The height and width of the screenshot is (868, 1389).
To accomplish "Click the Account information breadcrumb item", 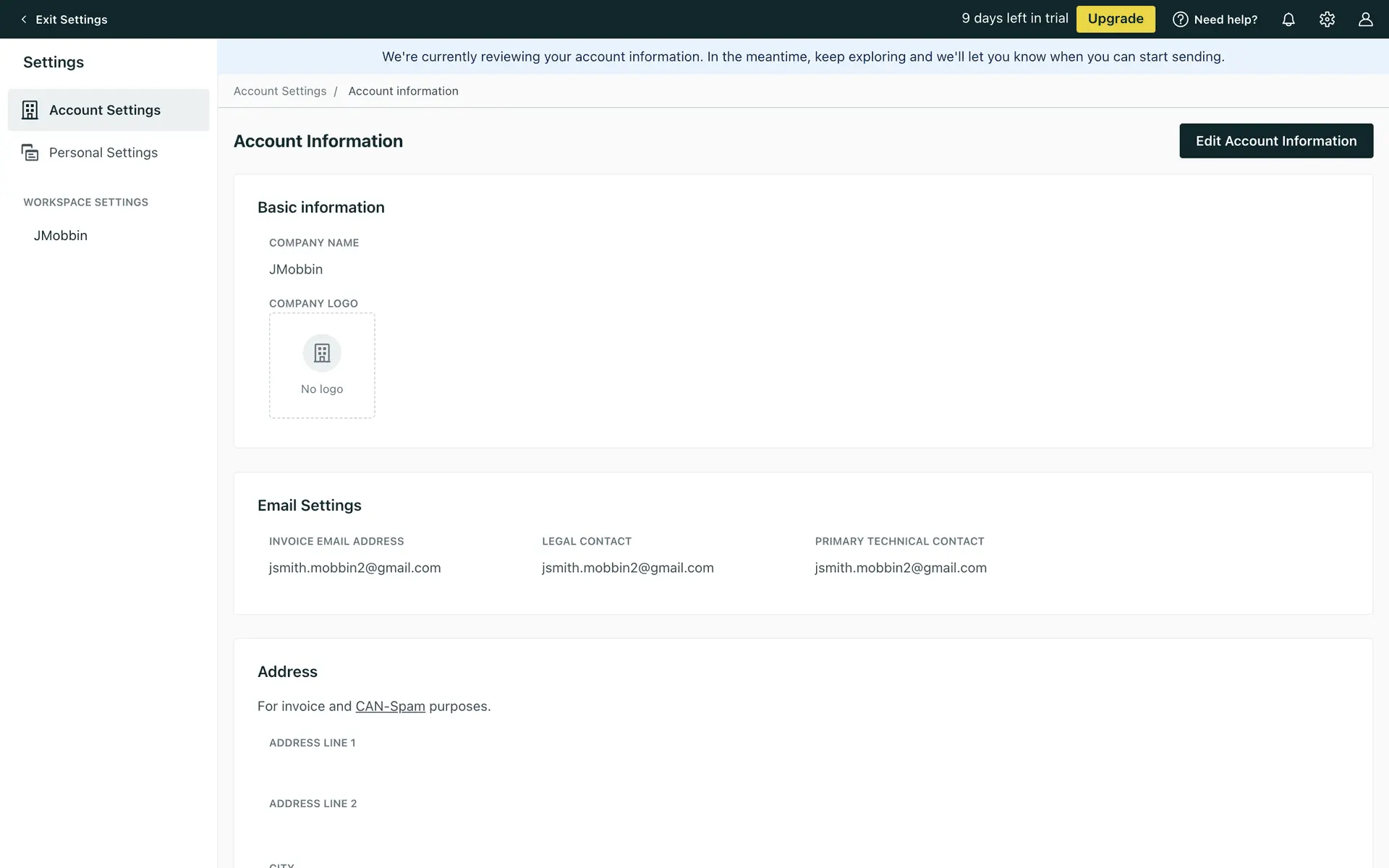I will point(403,91).
